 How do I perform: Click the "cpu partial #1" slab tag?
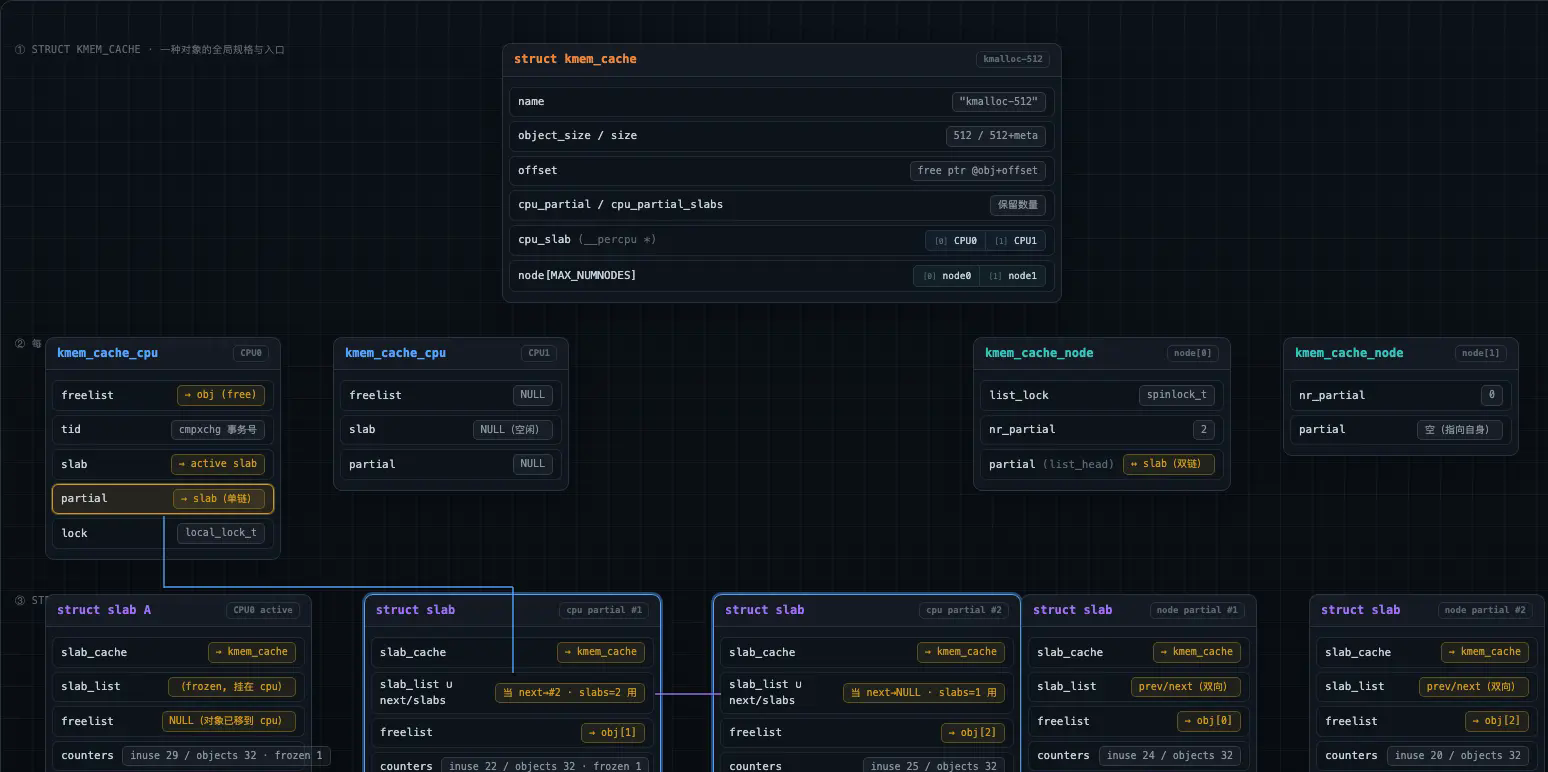coord(603,610)
